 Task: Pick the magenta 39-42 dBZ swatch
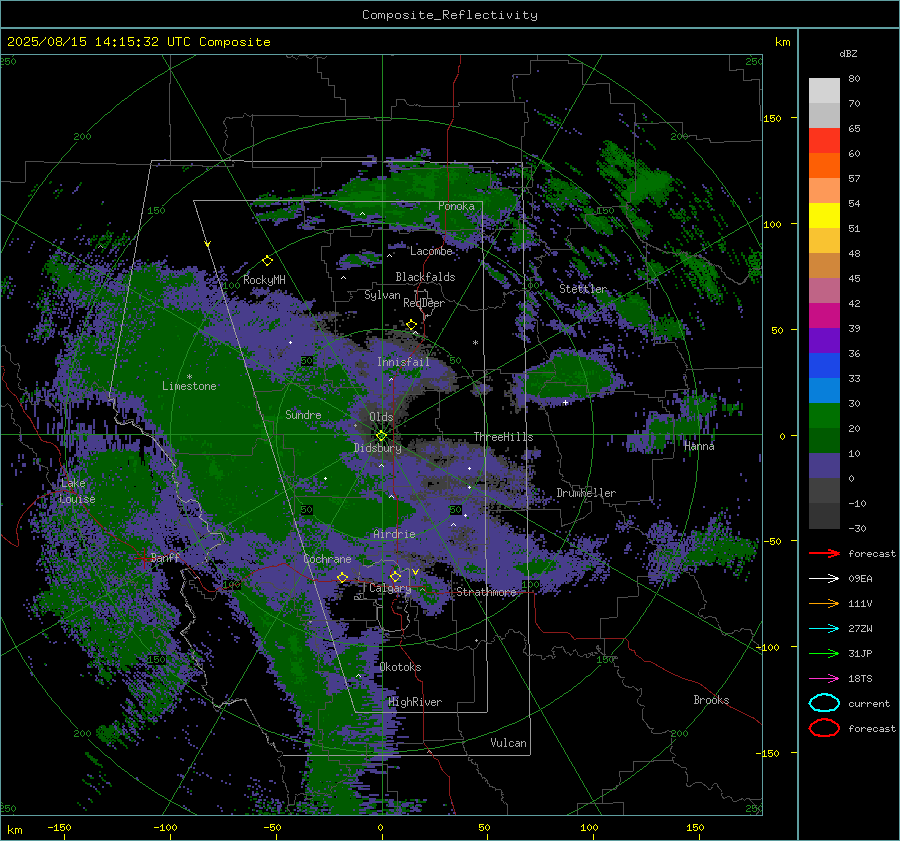pos(824,315)
